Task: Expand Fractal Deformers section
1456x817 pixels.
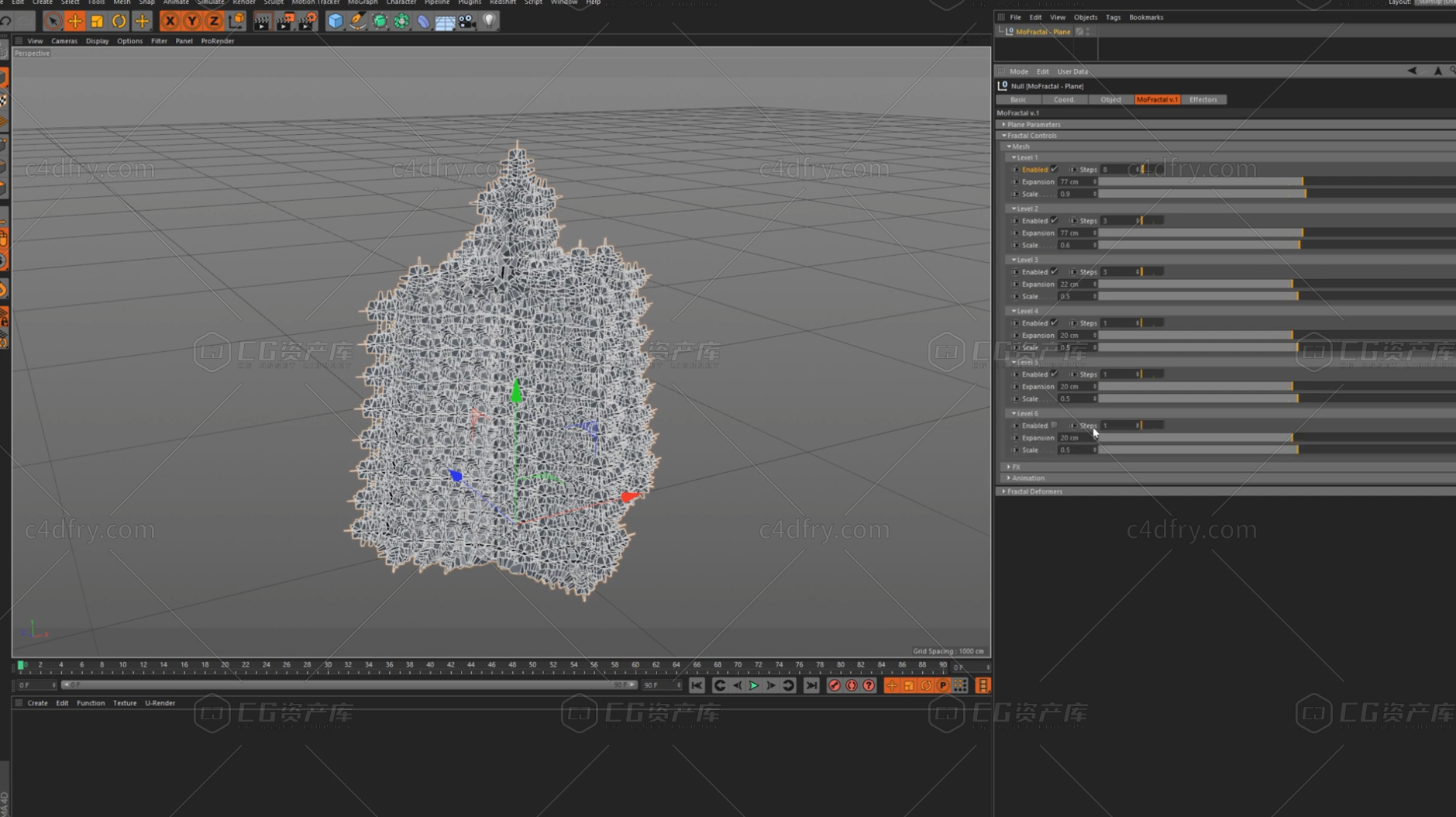Action: point(1003,491)
